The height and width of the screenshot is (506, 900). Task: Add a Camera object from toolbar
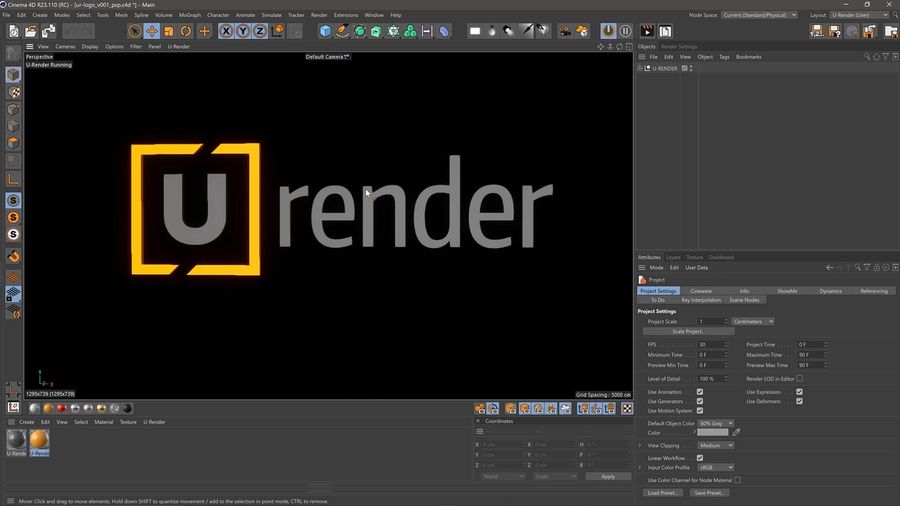click(565, 31)
